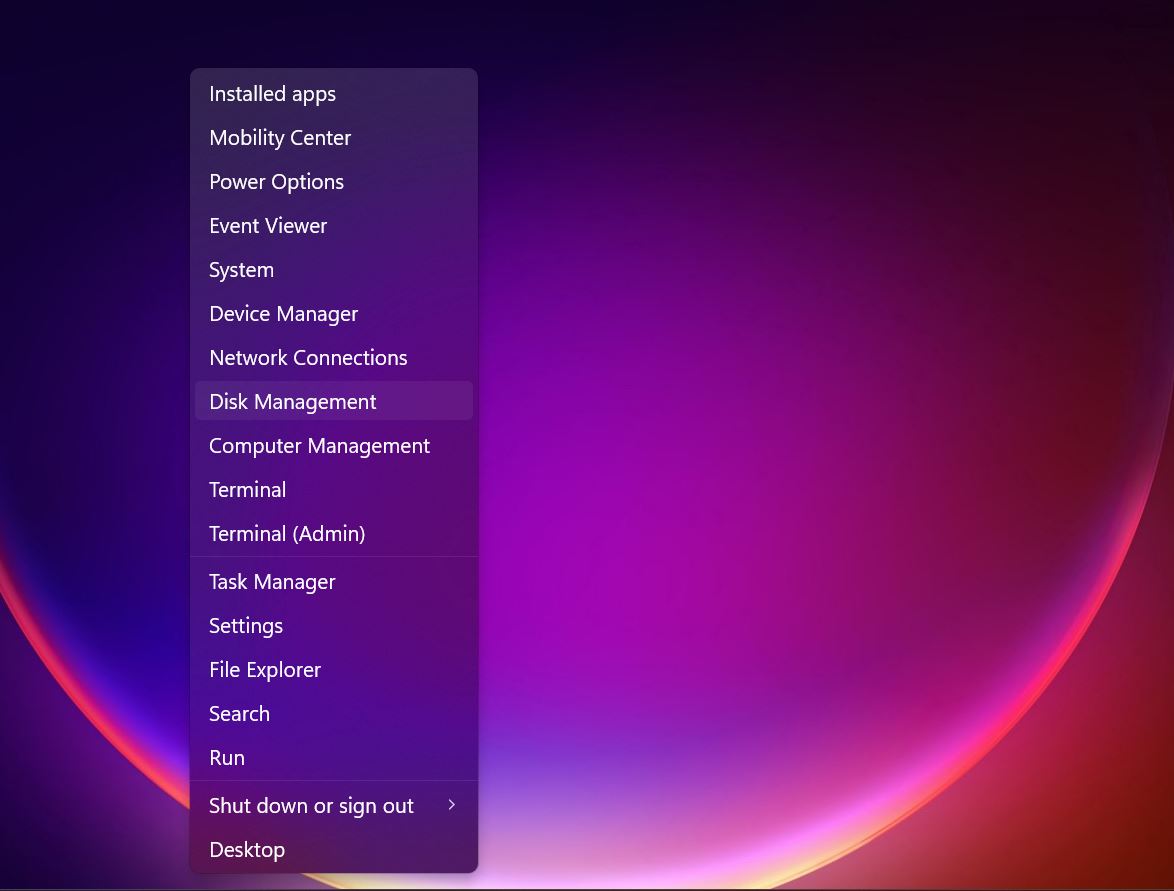Open Power Options
Image resolution: width=1174 pixels, height=891 pixels.
(x=333, y=182)
